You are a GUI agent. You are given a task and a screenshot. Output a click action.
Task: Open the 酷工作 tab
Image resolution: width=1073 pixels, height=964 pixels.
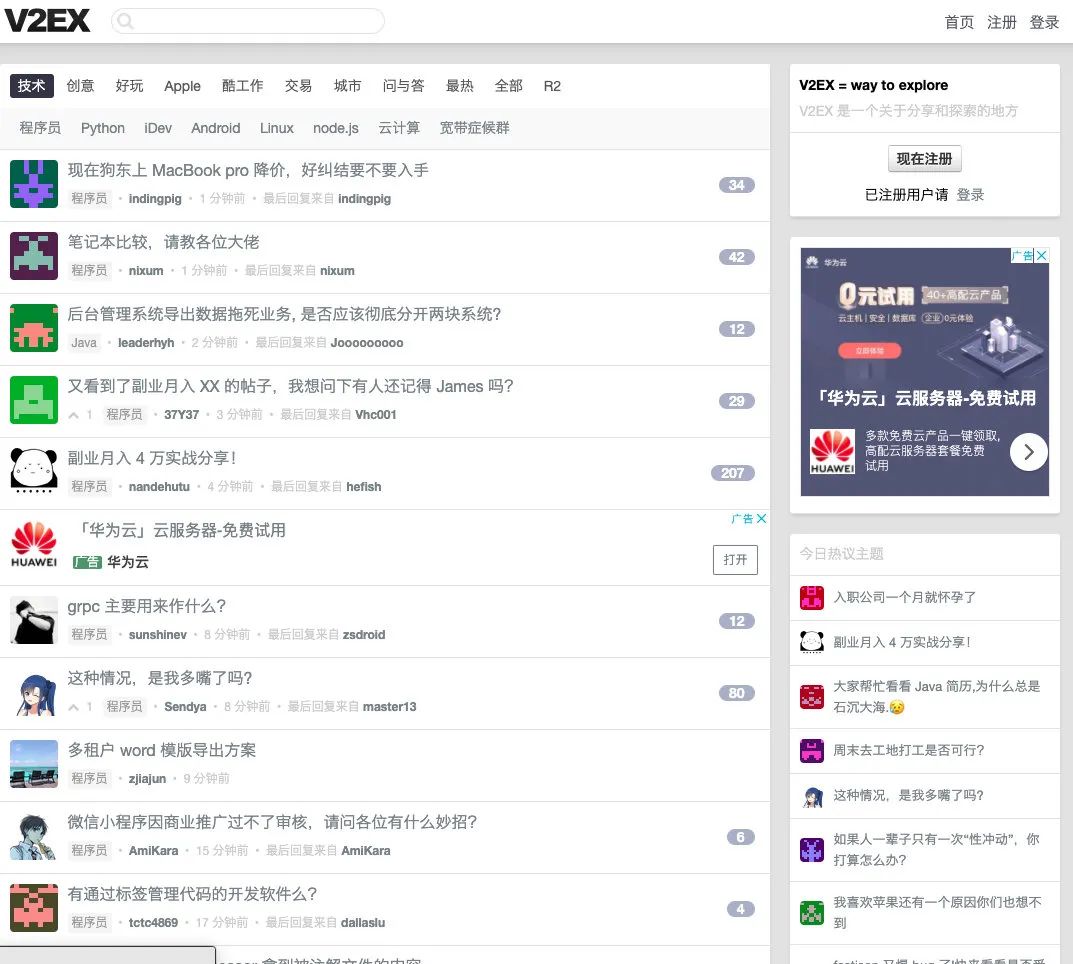click(242, 86)
